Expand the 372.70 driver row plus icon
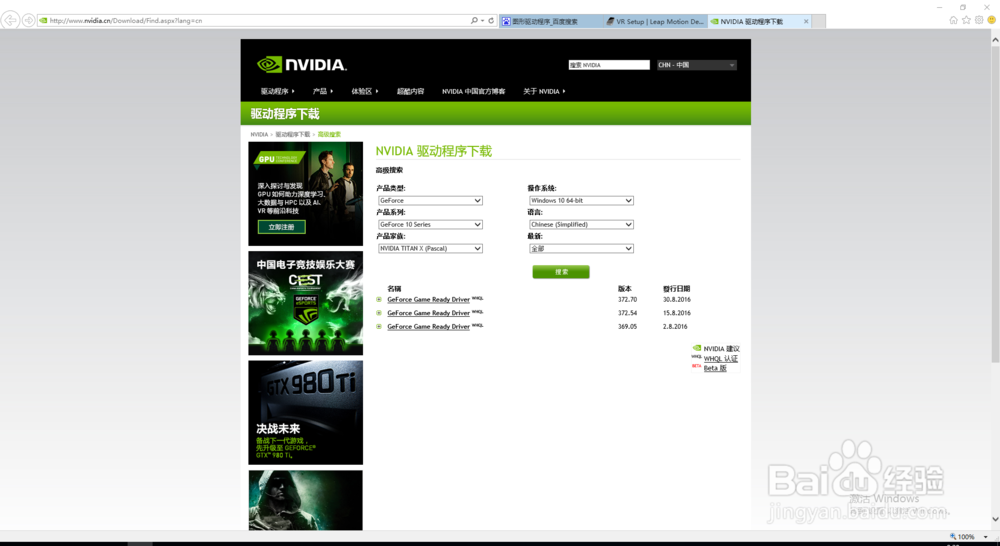 [x=379, y=299]
